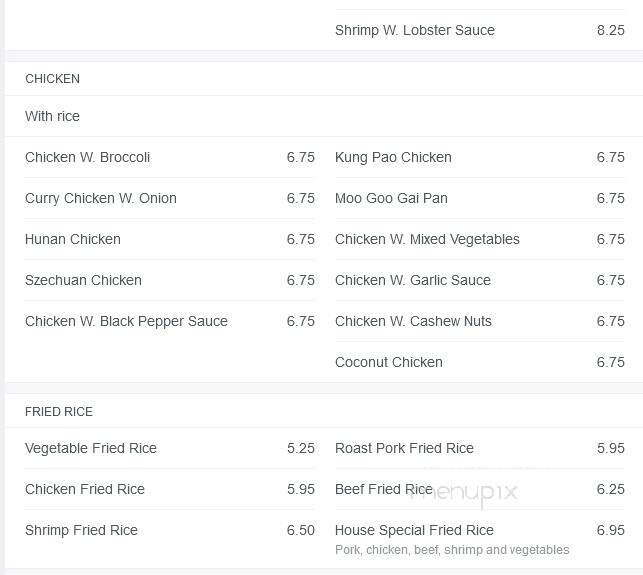Select Chicken W. Cashew Nuts
Image resolution: width=643 pixels, height=575 pixels.
click(x=413, y=321)
